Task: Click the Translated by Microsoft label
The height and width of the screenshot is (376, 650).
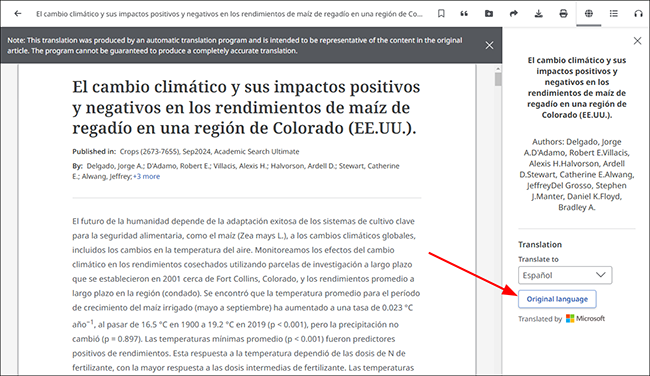Action: click(561, 318)
